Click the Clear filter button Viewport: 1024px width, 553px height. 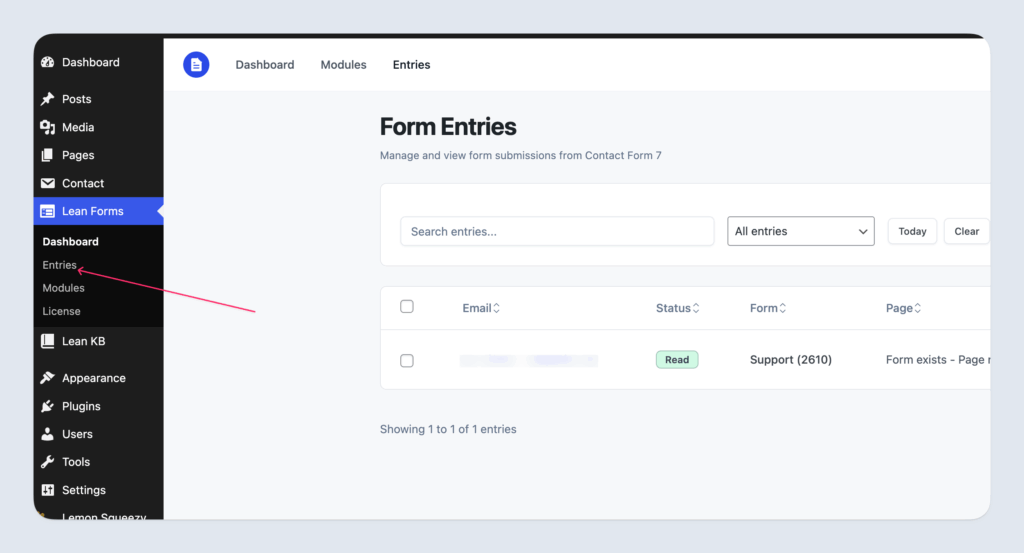coord(966,231)
